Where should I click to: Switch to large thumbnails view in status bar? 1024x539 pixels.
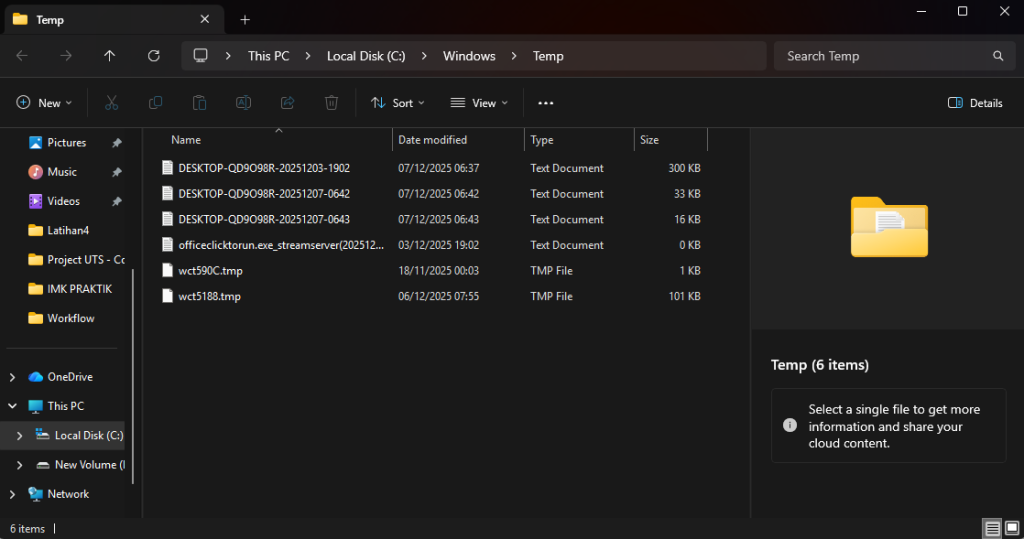click(1011, 528)
